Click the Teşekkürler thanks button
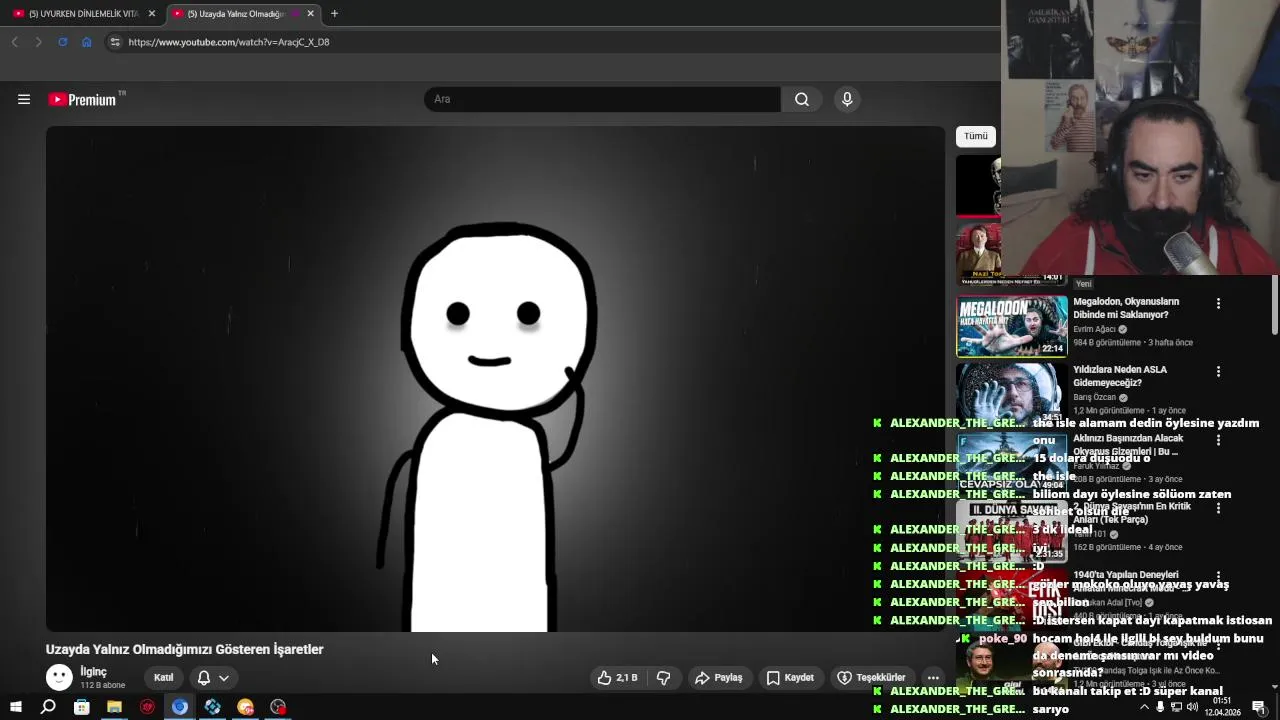Screen dimensions: 1280x720 871,678
